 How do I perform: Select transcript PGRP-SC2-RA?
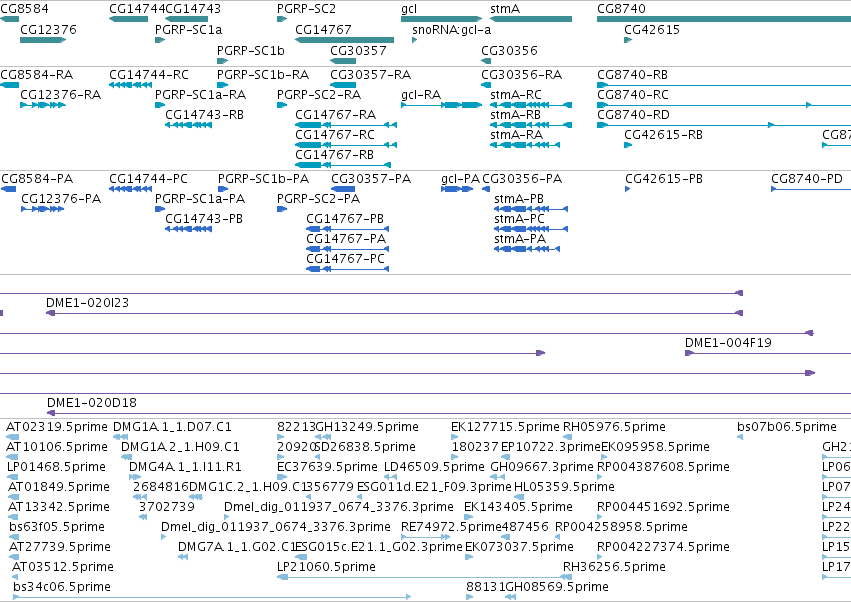pyautogui.click(x=319, y=94)
